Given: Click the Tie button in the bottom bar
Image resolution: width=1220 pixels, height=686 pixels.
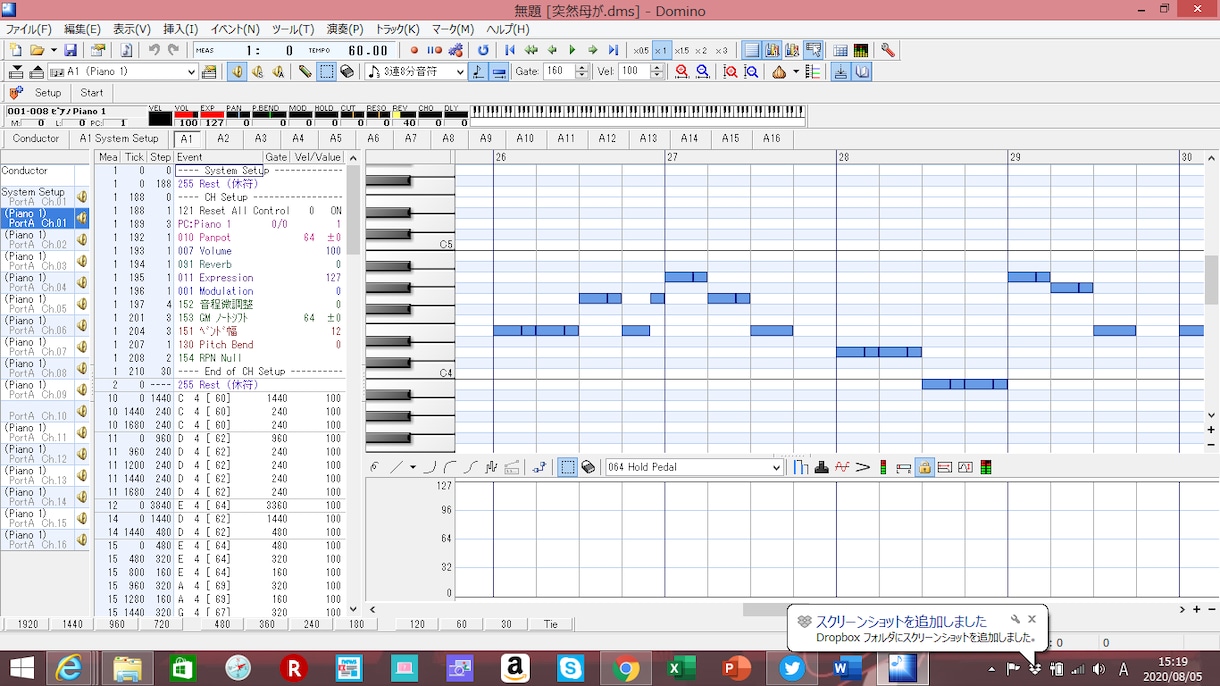Looking at the screenshot, I should [551, 624].
